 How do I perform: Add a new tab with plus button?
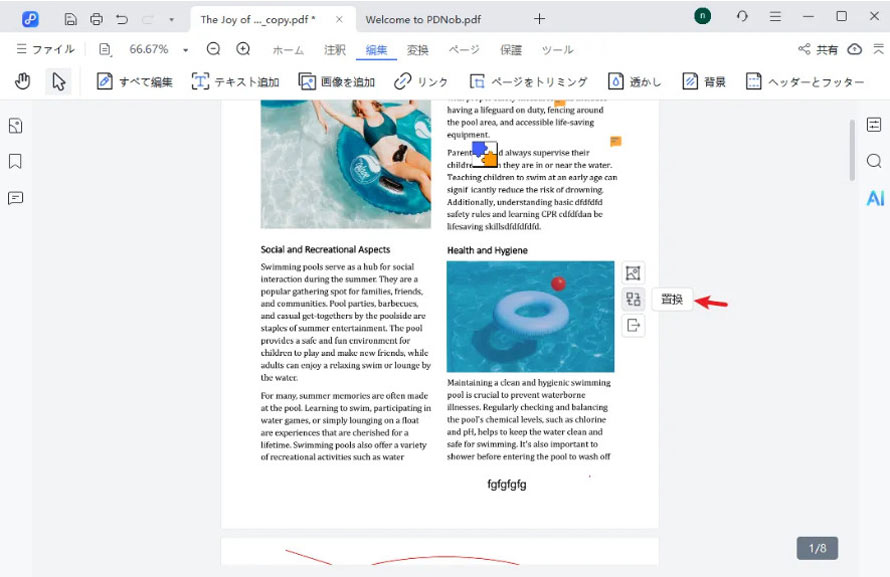point(539,19)
